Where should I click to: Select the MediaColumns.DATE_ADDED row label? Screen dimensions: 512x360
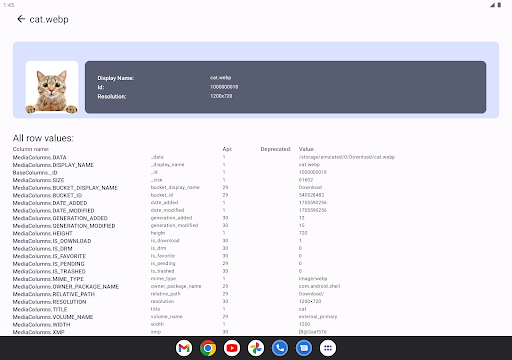[x=50, y=203]
